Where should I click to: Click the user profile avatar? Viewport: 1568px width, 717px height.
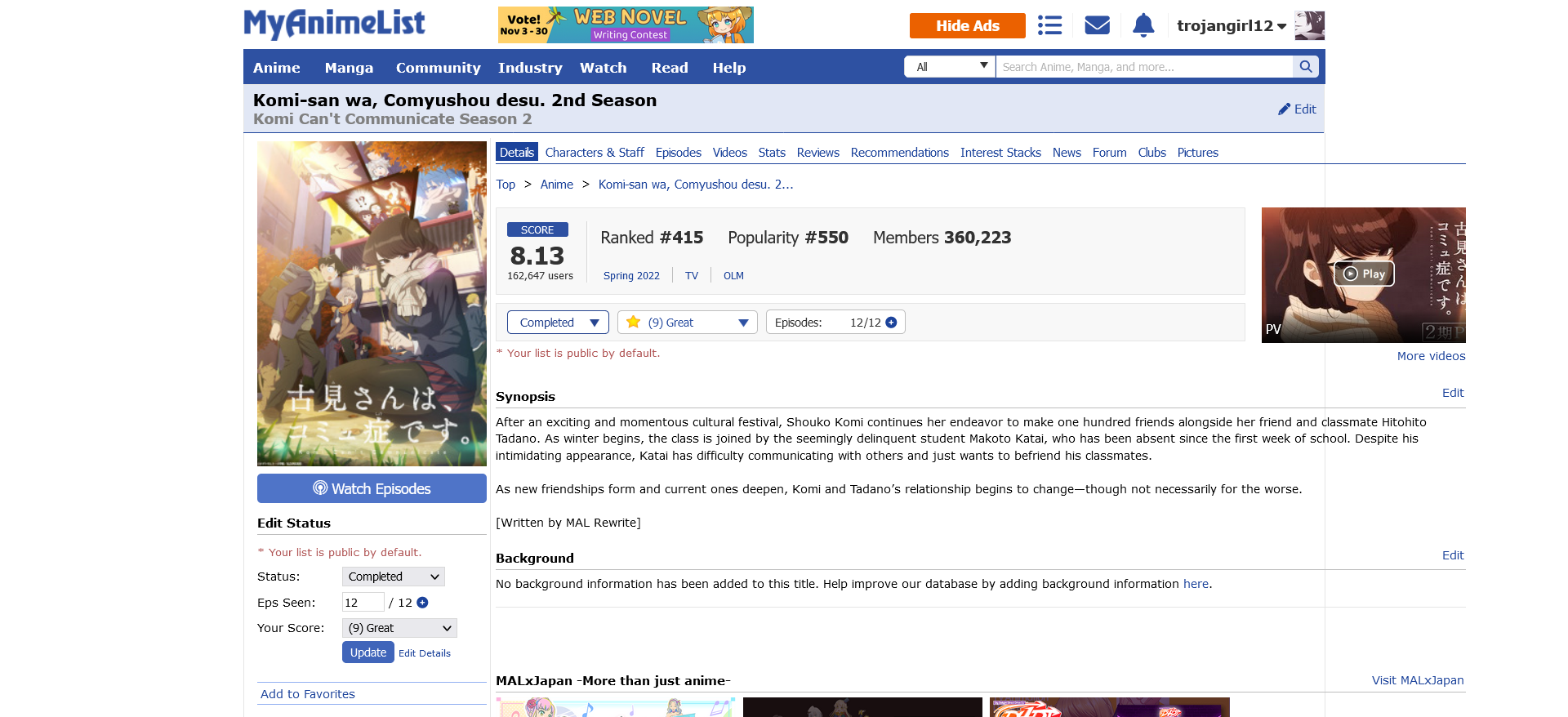click(1309, 25)
